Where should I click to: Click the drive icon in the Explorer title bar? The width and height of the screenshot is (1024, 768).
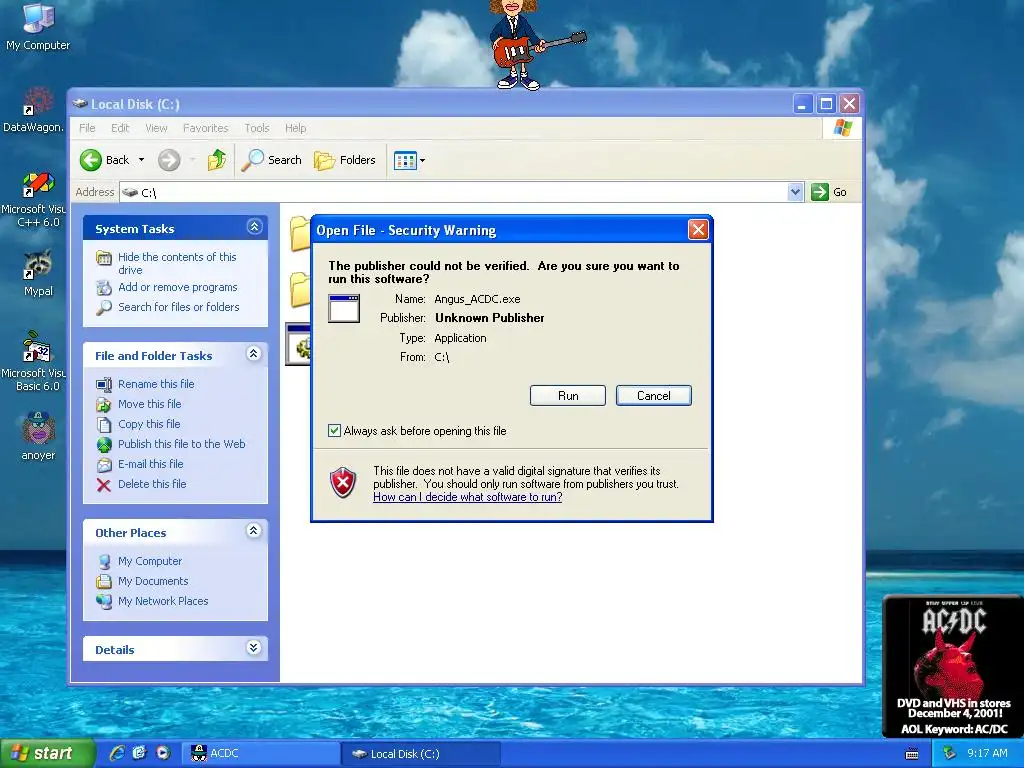[80, 103]
